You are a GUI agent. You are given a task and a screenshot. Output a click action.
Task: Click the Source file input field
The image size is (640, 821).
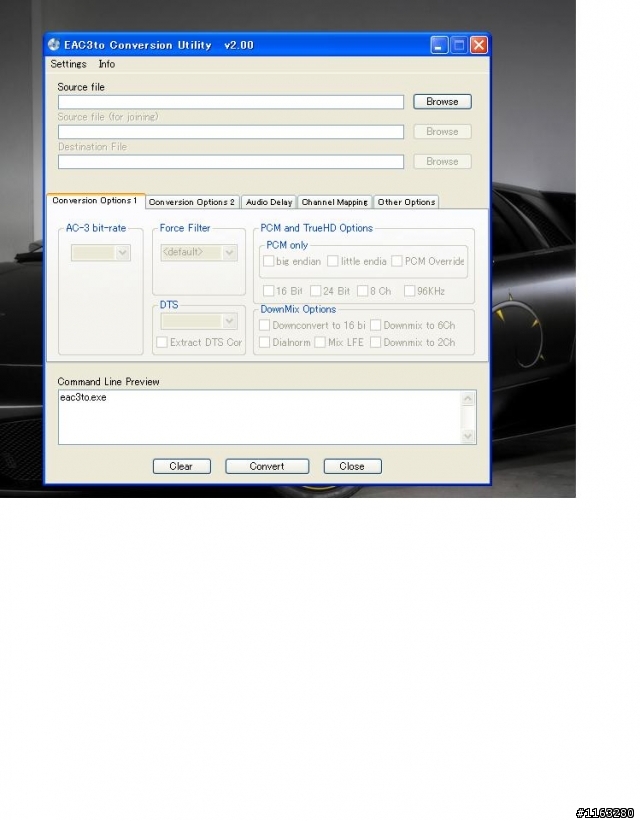[230, 102]
